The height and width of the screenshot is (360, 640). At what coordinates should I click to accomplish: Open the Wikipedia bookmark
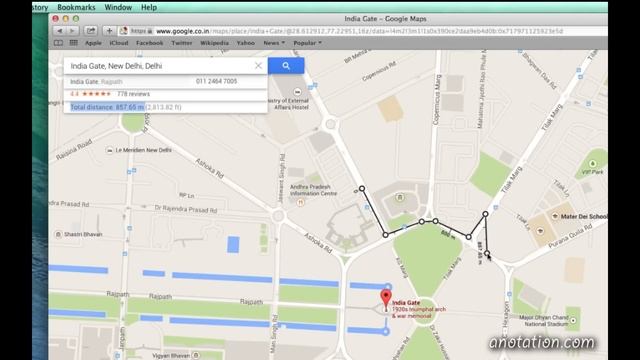(x=214, y=43)
